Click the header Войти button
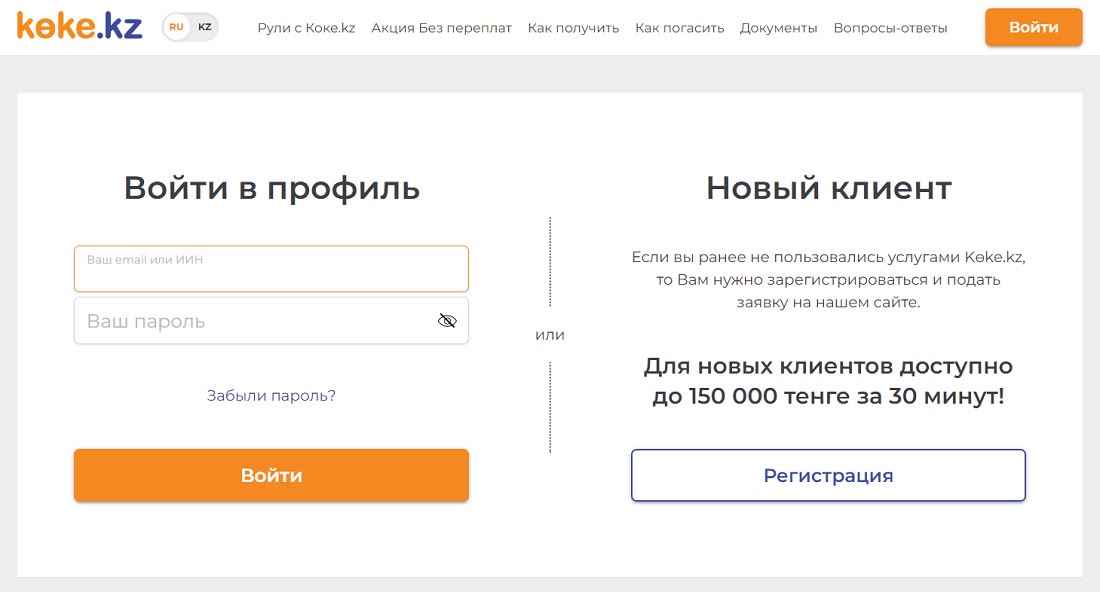Image resolution: width=1100 pixels, height=592 pixels. coord(1033,27)
